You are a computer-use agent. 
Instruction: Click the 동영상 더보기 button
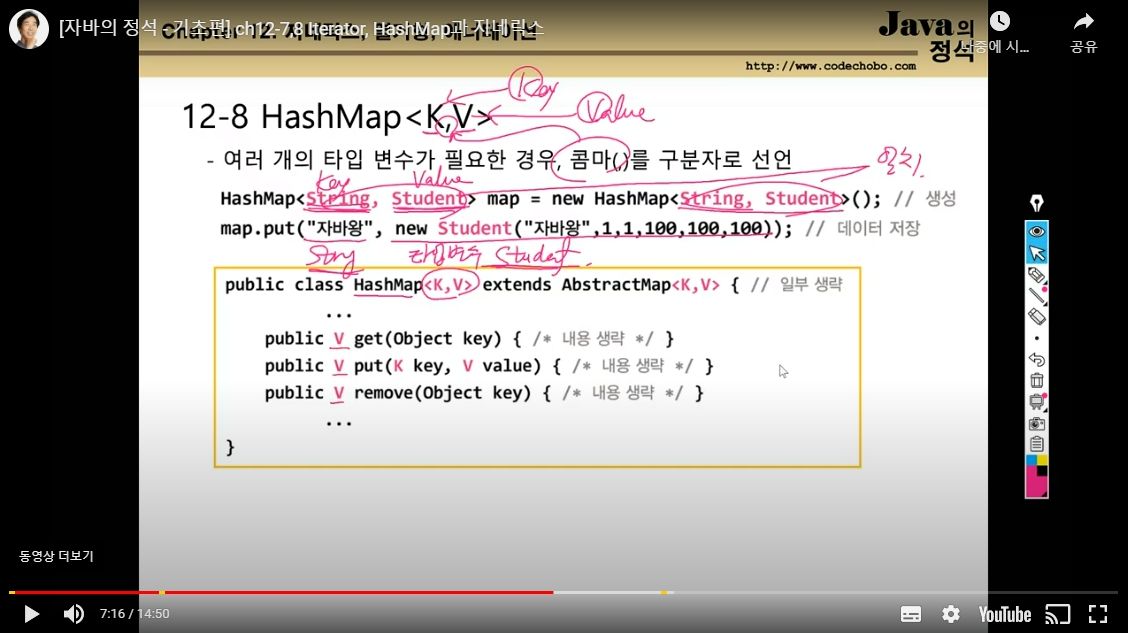click(x=56, y=556)
